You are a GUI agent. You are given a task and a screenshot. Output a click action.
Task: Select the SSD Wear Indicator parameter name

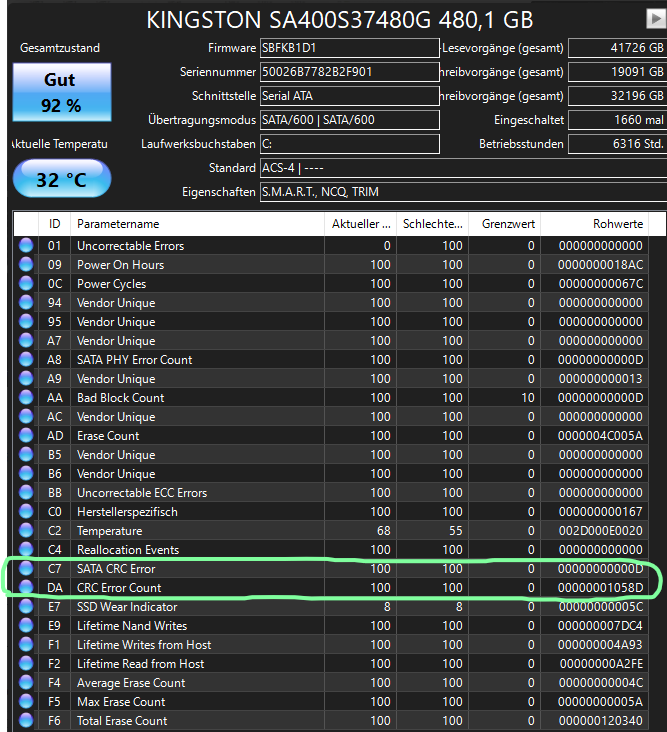(127, 607)
